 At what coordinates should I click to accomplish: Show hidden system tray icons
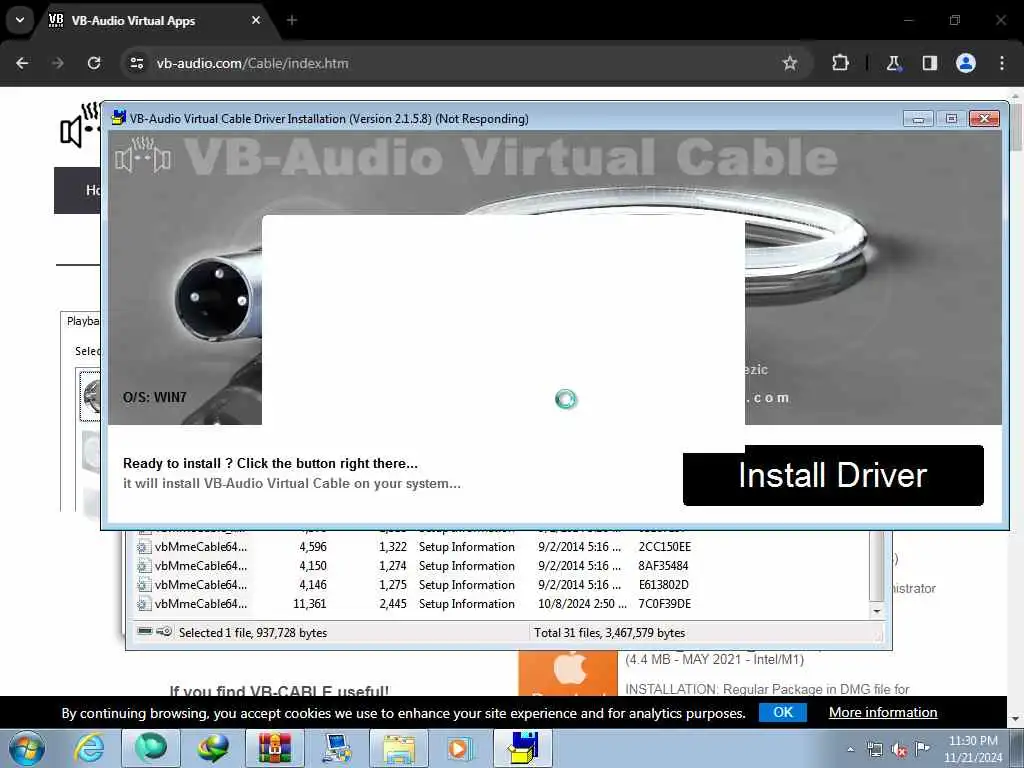point(850,750)
